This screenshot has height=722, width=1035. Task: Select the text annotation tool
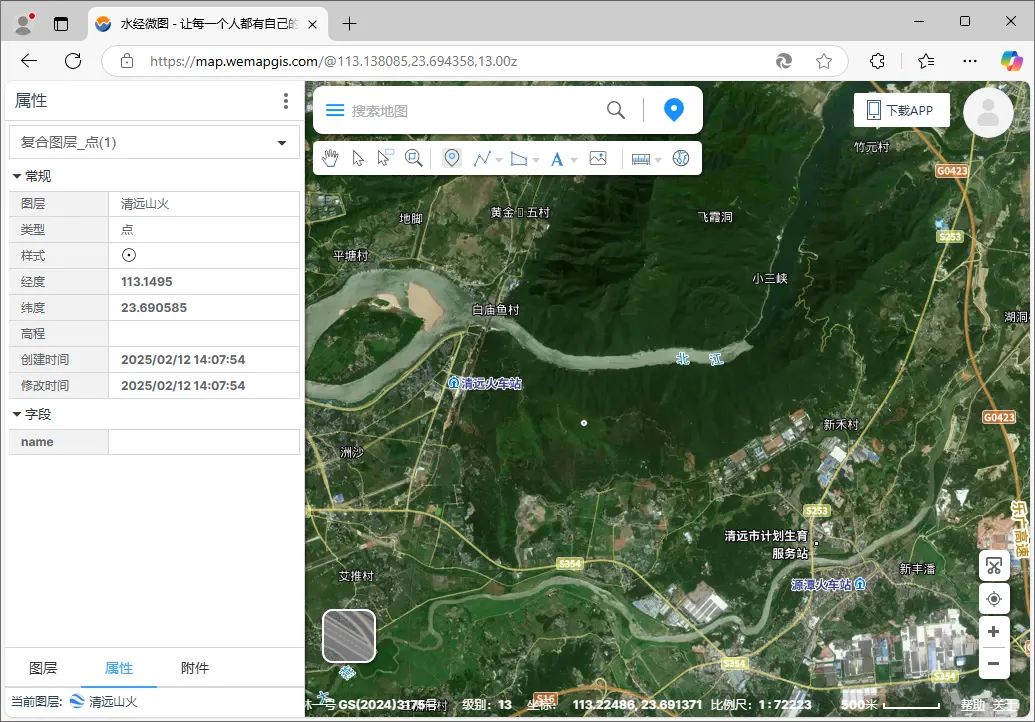(x=557, y=159)
